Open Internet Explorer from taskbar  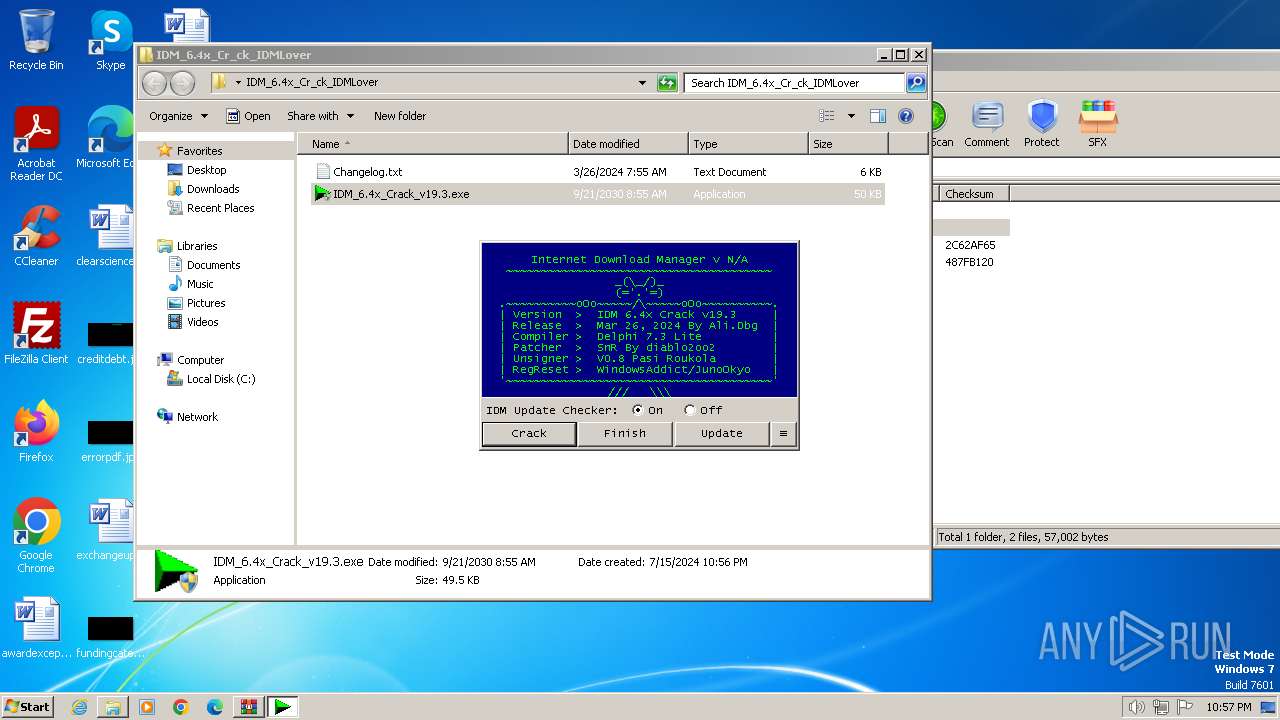(79, 707)
